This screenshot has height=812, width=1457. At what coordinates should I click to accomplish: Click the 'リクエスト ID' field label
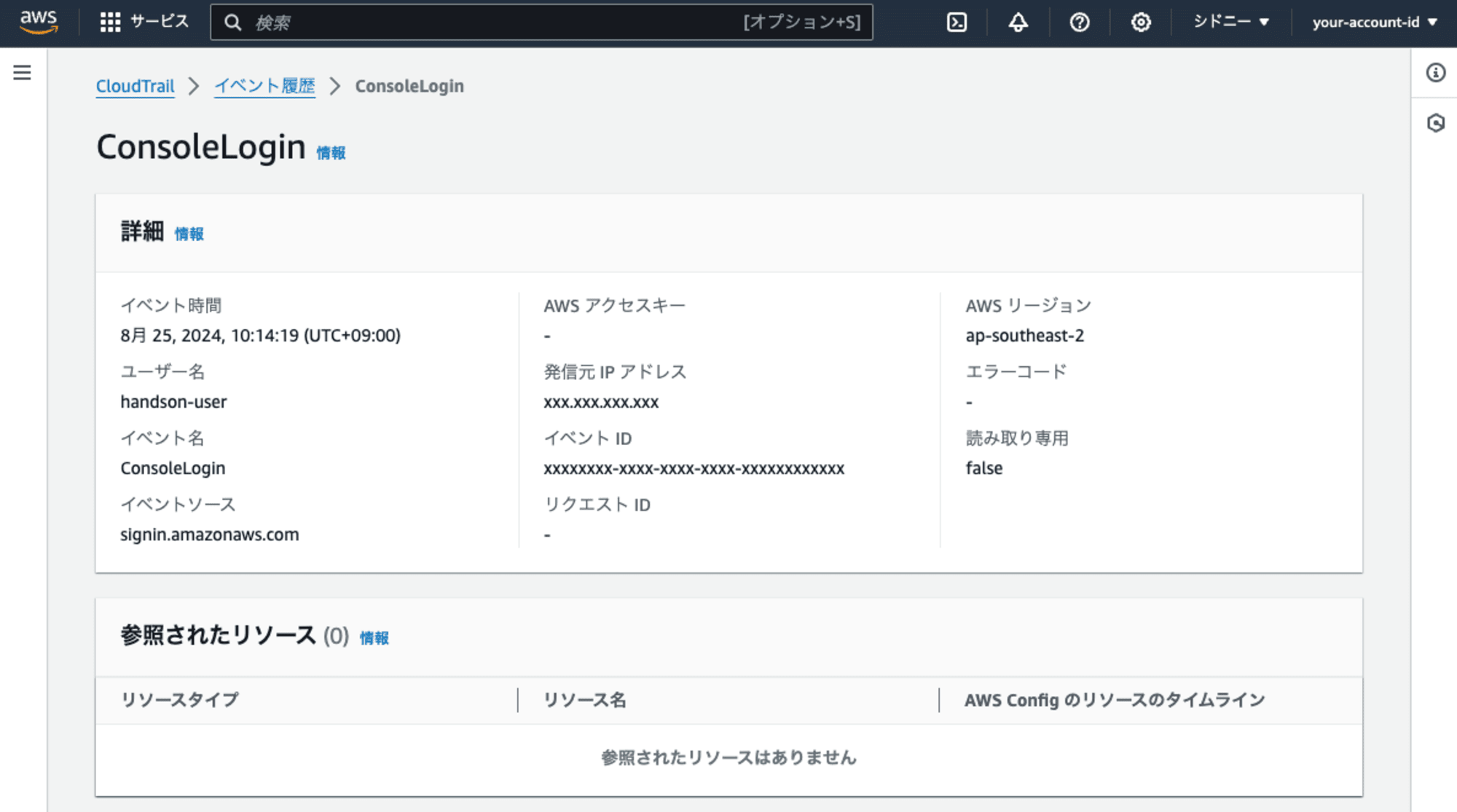pos(597,505)
